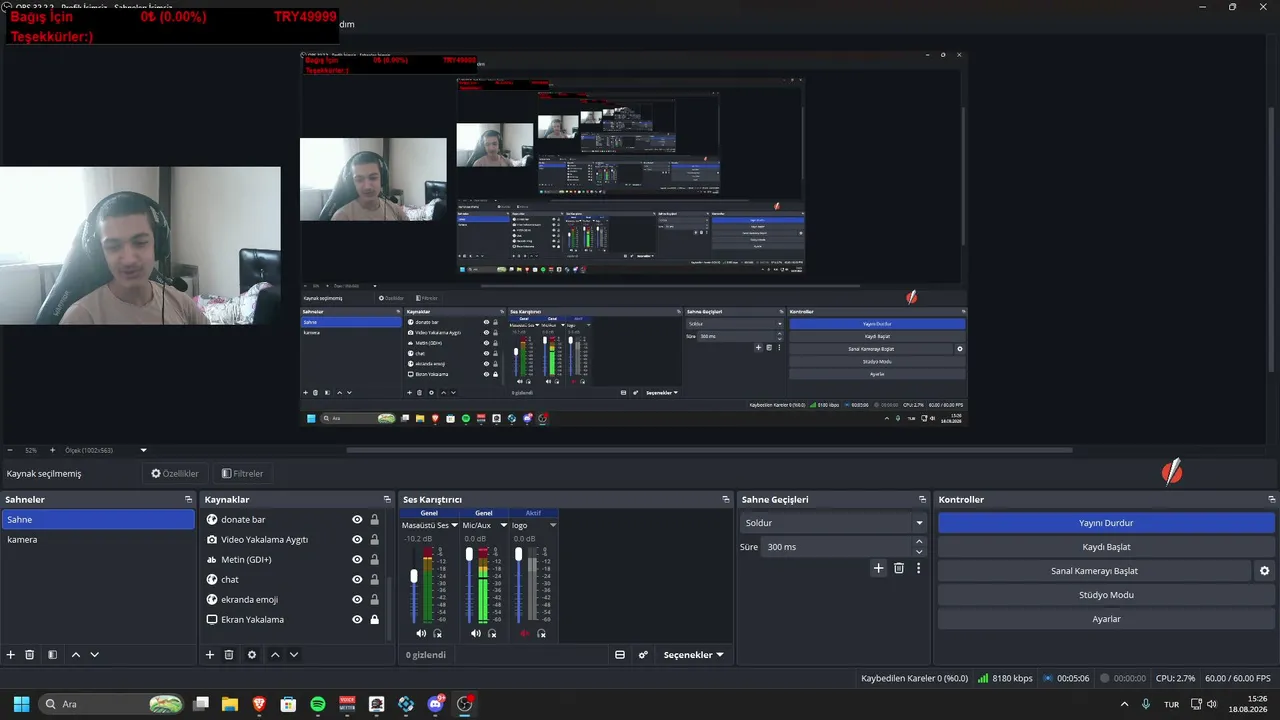The image size is (1280, 720).
Task: Open advanced audio properties gears icon
Action: [643, 655]
